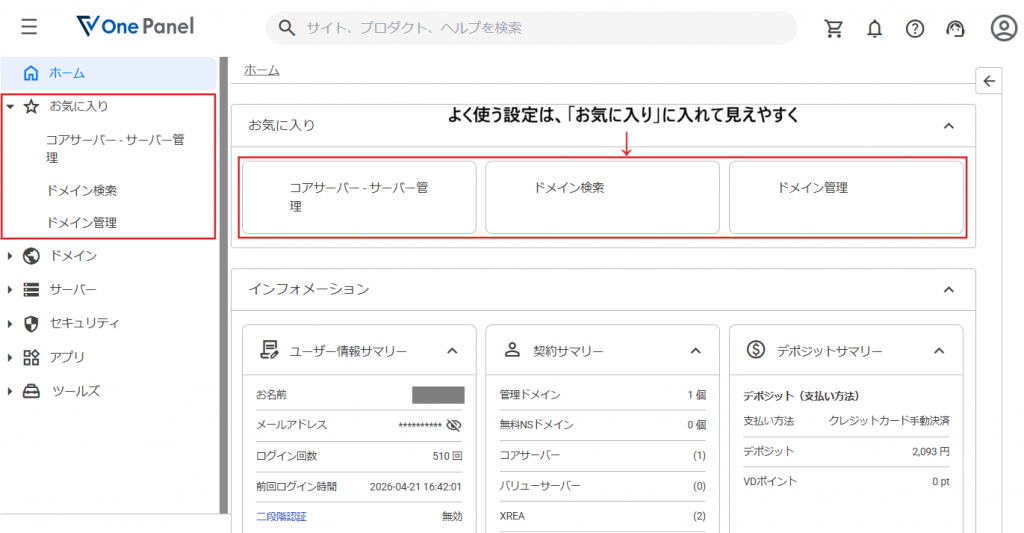This screenshot has width=1024, height=533.
Task: Click the コアサーバー contract count row
Action: point(602,455)
